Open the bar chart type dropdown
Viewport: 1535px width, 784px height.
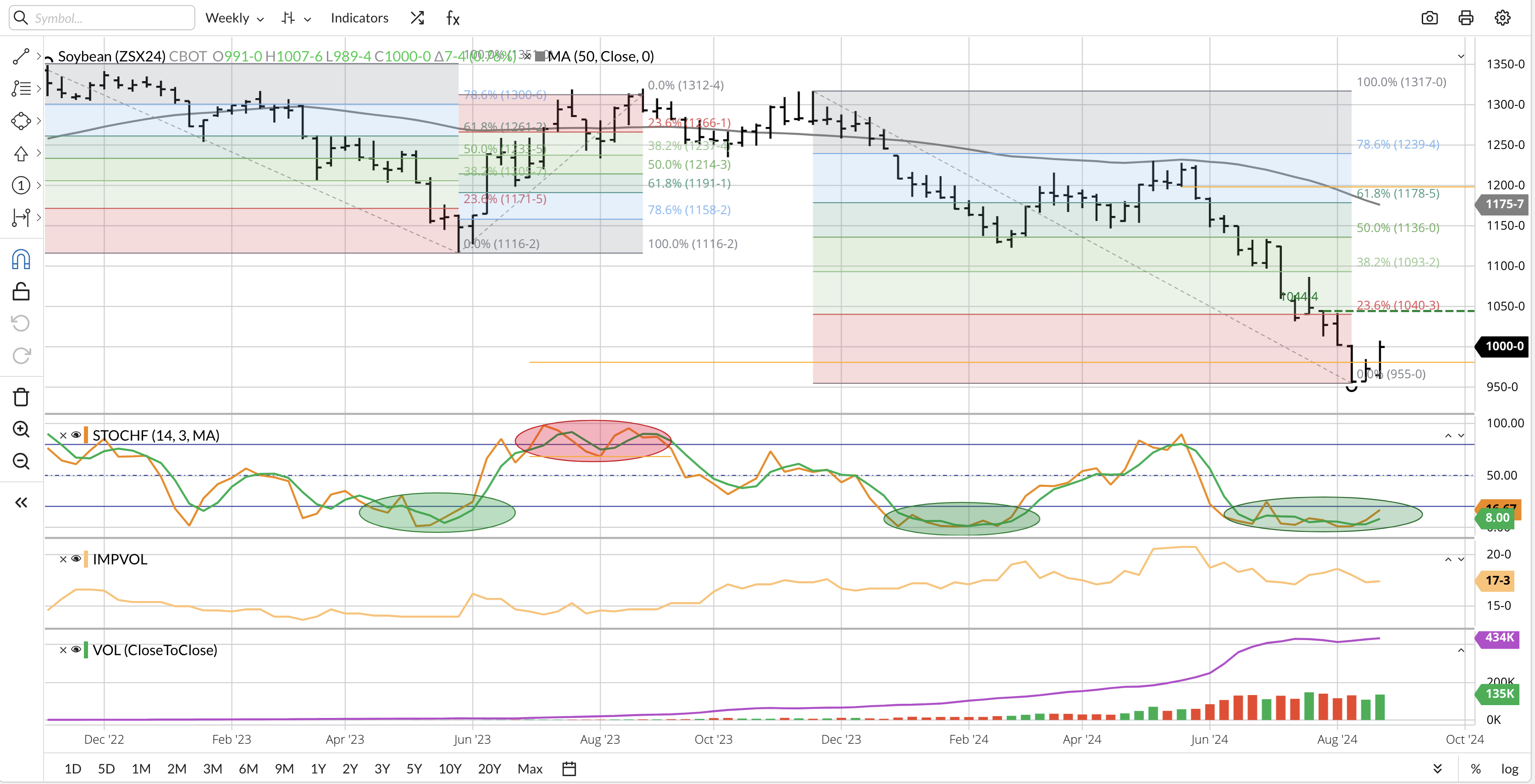pos(296,18)
